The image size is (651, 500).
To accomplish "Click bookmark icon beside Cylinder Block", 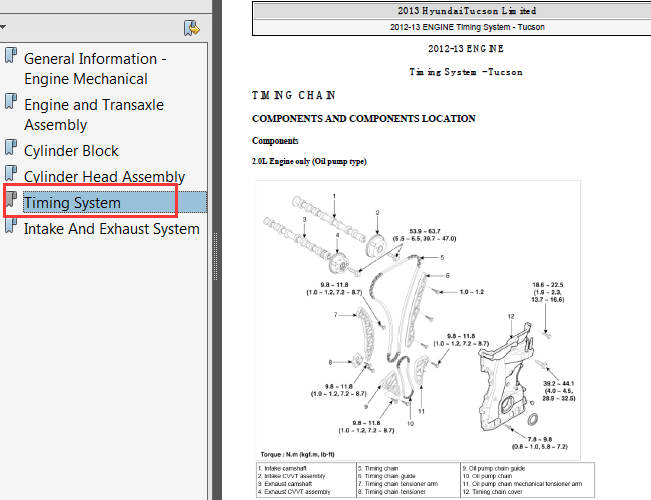I will (x=11, y=147).
